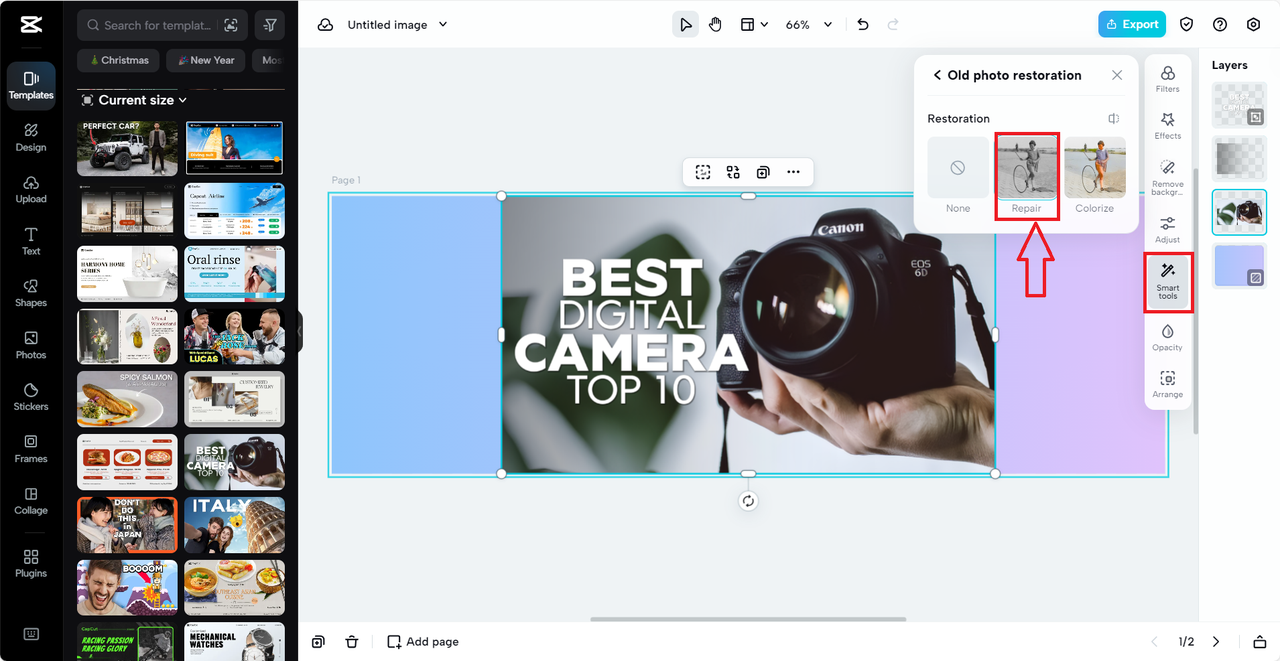The image size is (1280, 661).
Task: Select the top text layer thumbnail
Action: click(x=1239, y=104)
